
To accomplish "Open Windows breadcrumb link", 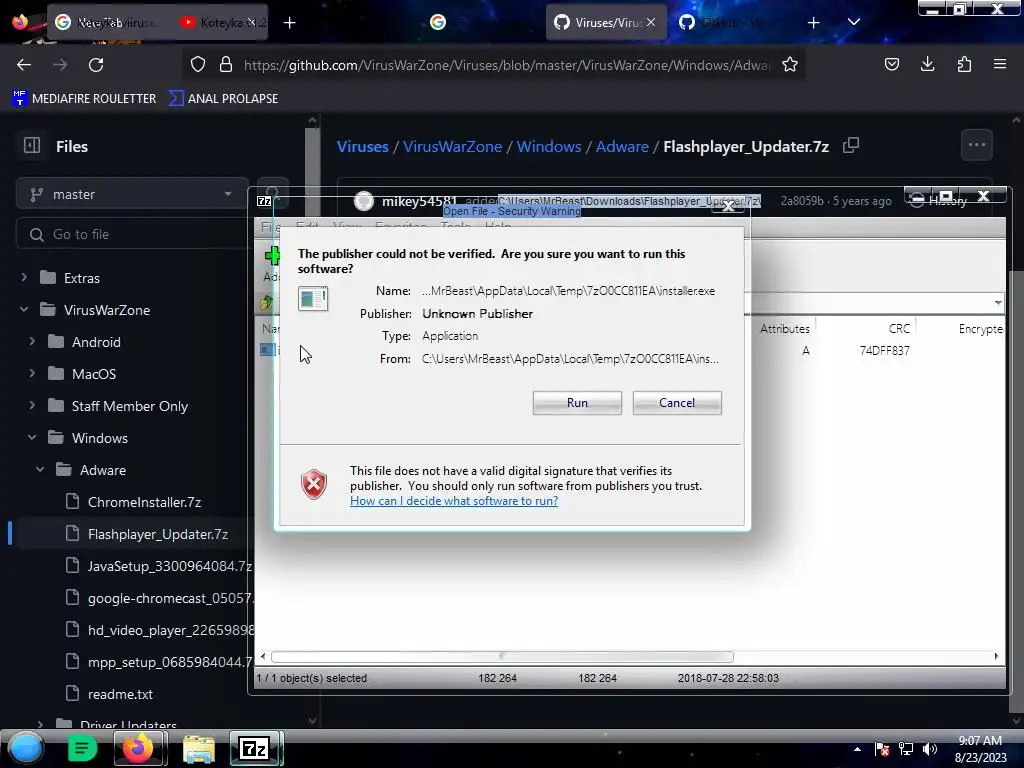I will [x=549, y=146].
